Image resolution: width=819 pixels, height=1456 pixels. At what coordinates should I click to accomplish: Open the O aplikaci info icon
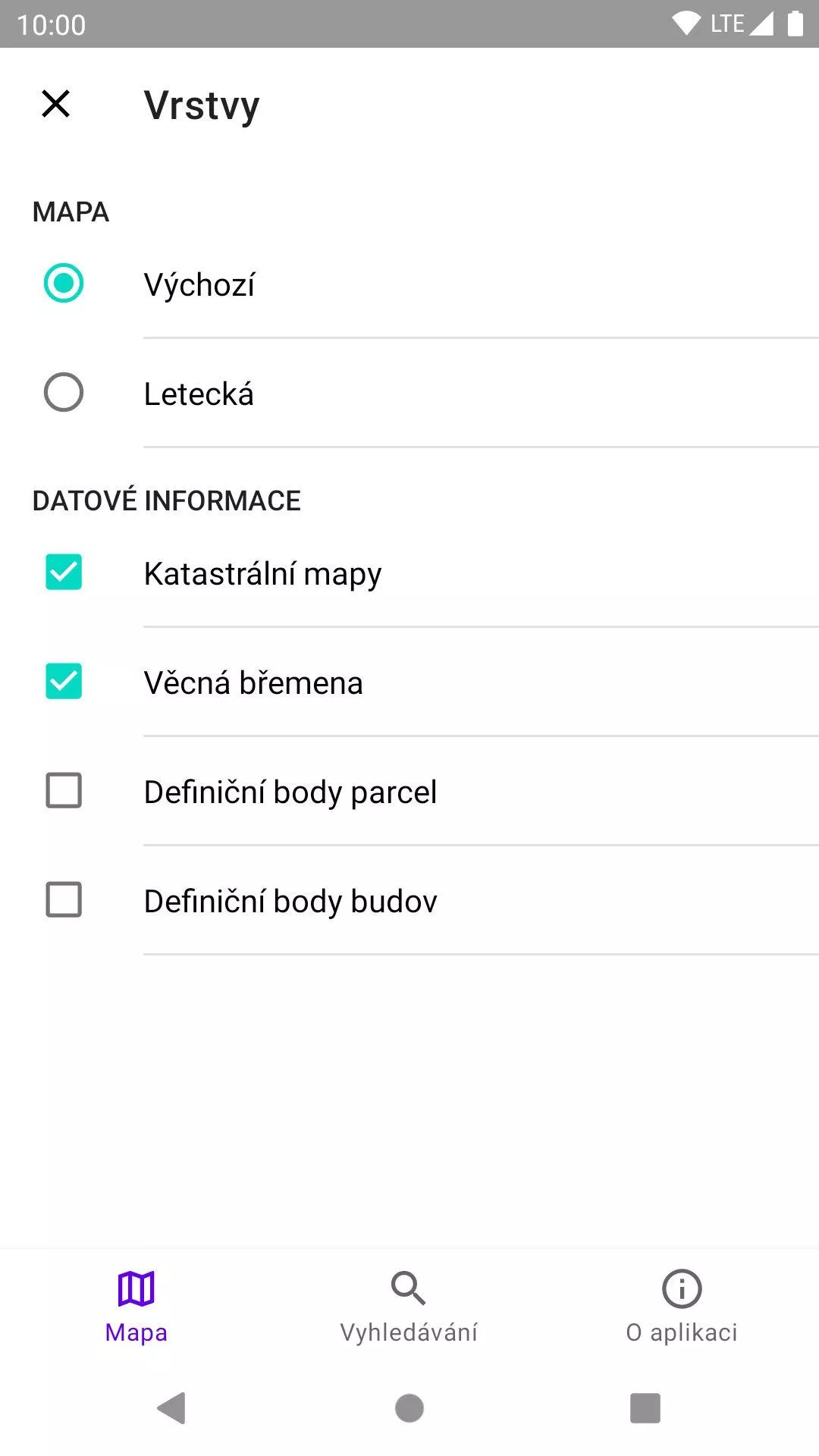[682, 1288]
